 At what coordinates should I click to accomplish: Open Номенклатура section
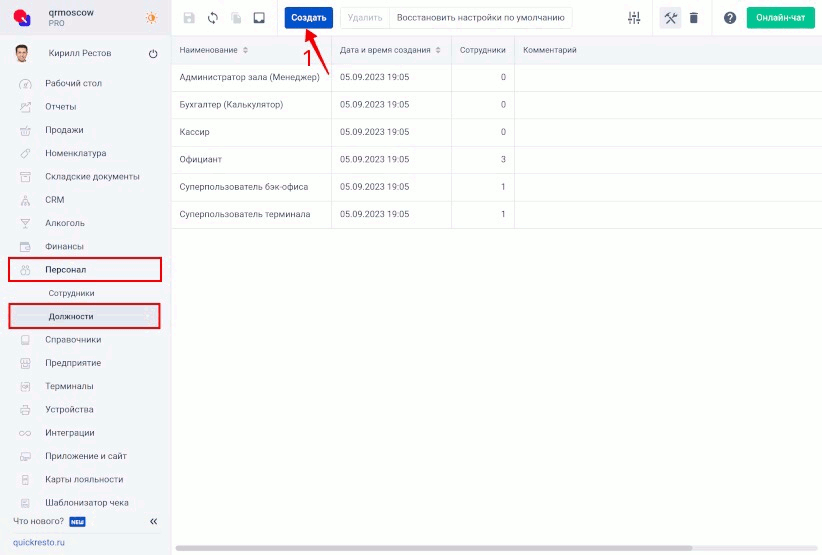click(x=75, y=153)
